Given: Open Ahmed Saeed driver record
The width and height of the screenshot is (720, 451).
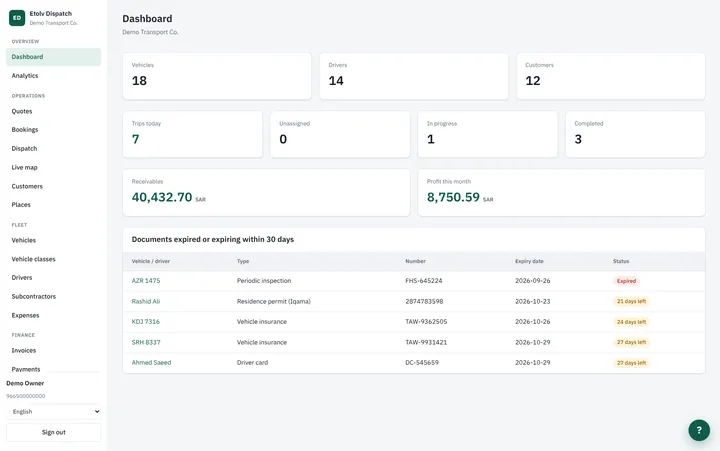Looking at the screenshot, I should pyautogui.click(x=151, y=362).
